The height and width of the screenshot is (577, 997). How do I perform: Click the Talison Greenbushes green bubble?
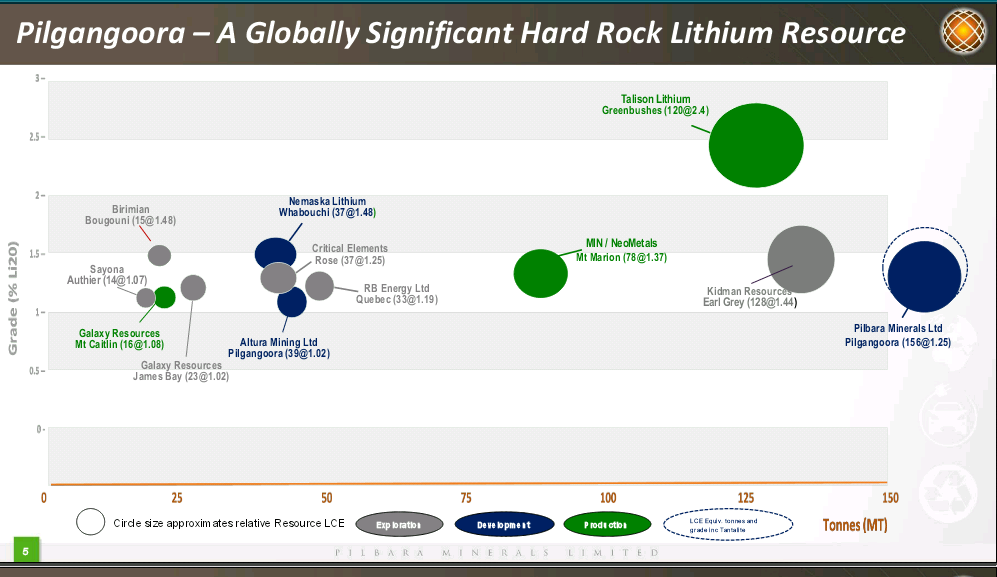click(756, 146)
